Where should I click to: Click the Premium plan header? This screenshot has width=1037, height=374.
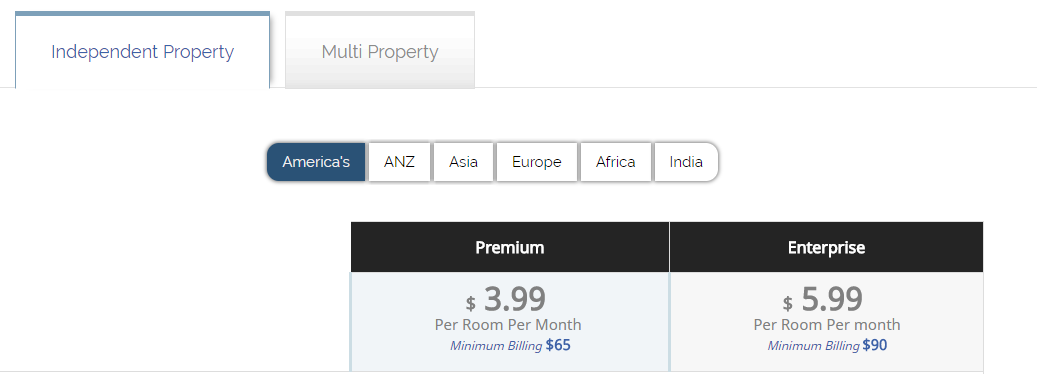click(510, 247)
